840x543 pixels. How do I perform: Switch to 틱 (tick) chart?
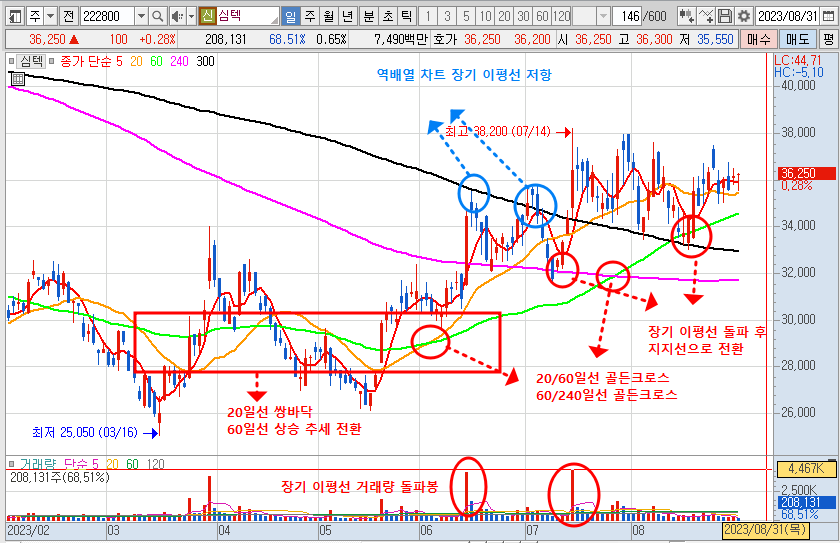point(406,17)
